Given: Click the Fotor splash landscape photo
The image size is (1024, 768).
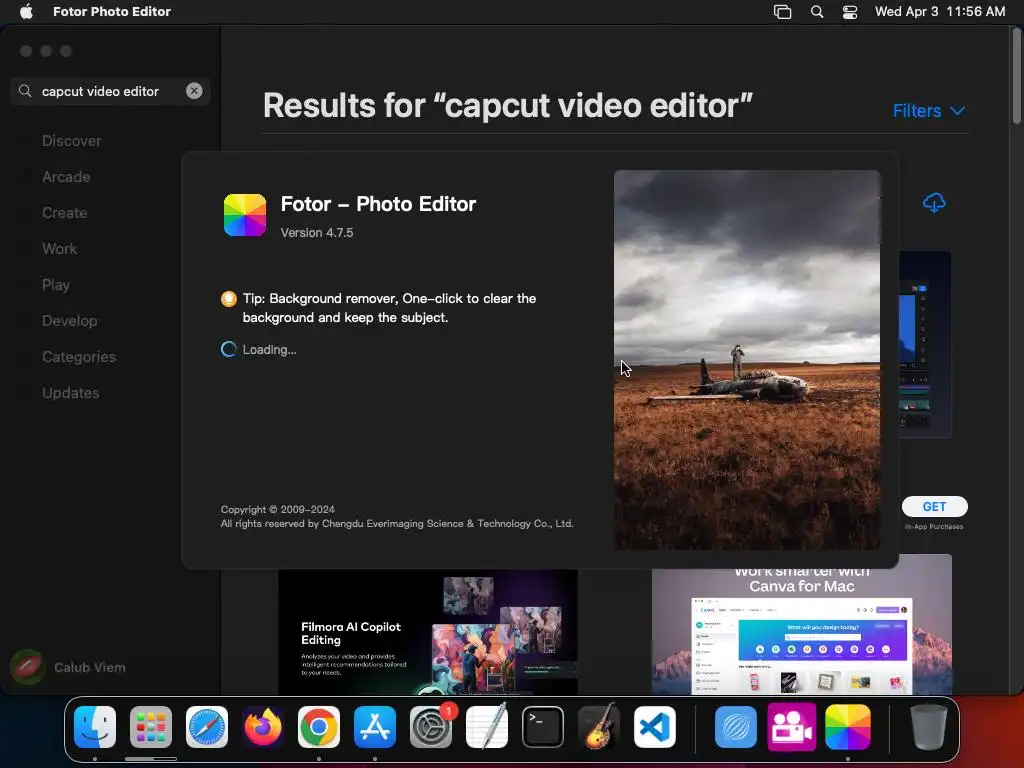Looking at the screenshot, I should click(747, 360).
